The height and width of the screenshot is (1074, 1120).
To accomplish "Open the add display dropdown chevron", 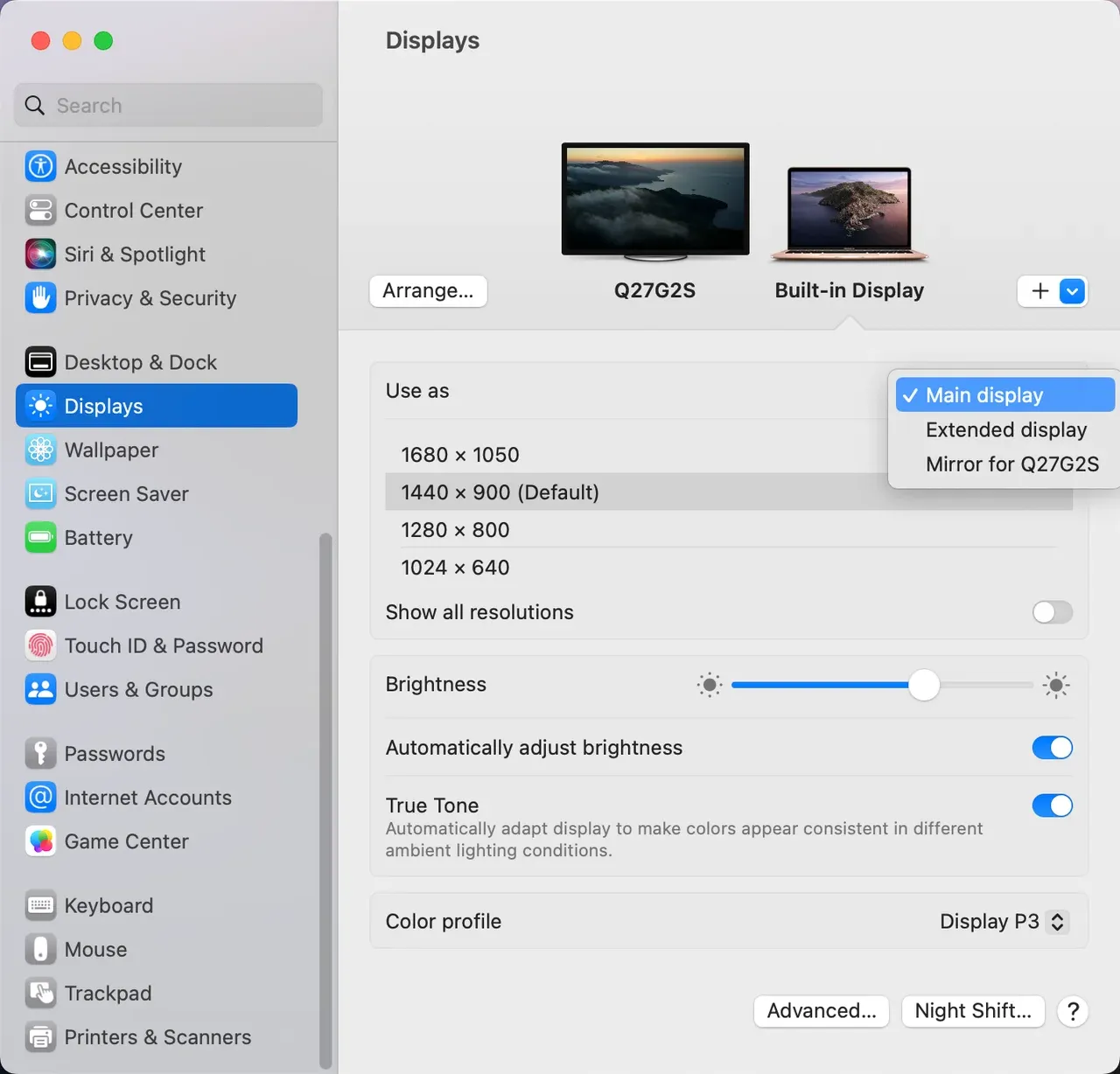I will [1073, 291].
